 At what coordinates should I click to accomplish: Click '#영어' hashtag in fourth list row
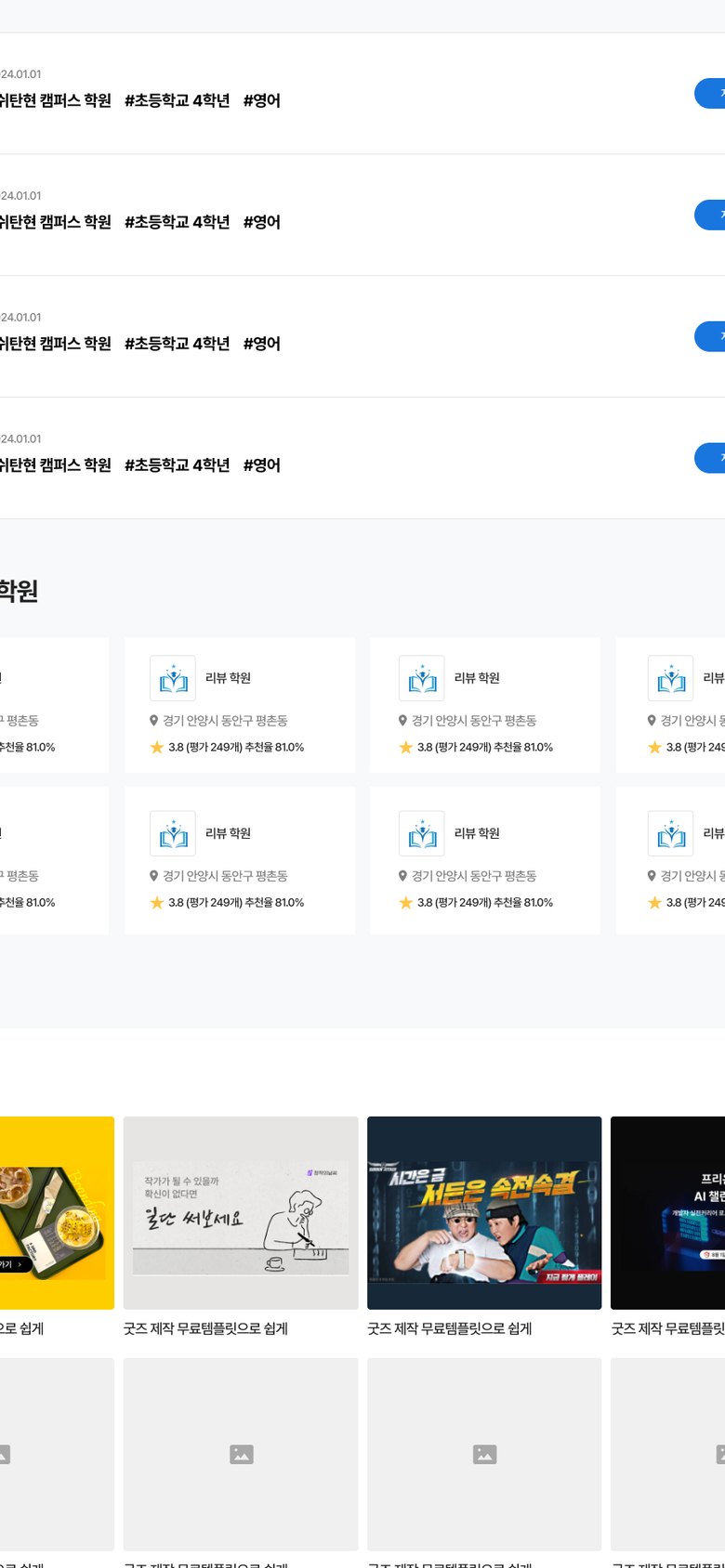pyautogui.click(x=262, y=465)
